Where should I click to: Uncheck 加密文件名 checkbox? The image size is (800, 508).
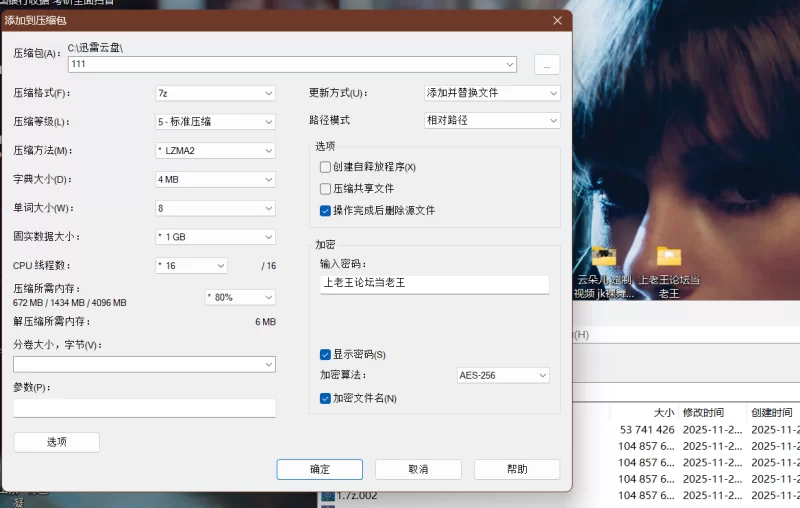pos(325,398)
